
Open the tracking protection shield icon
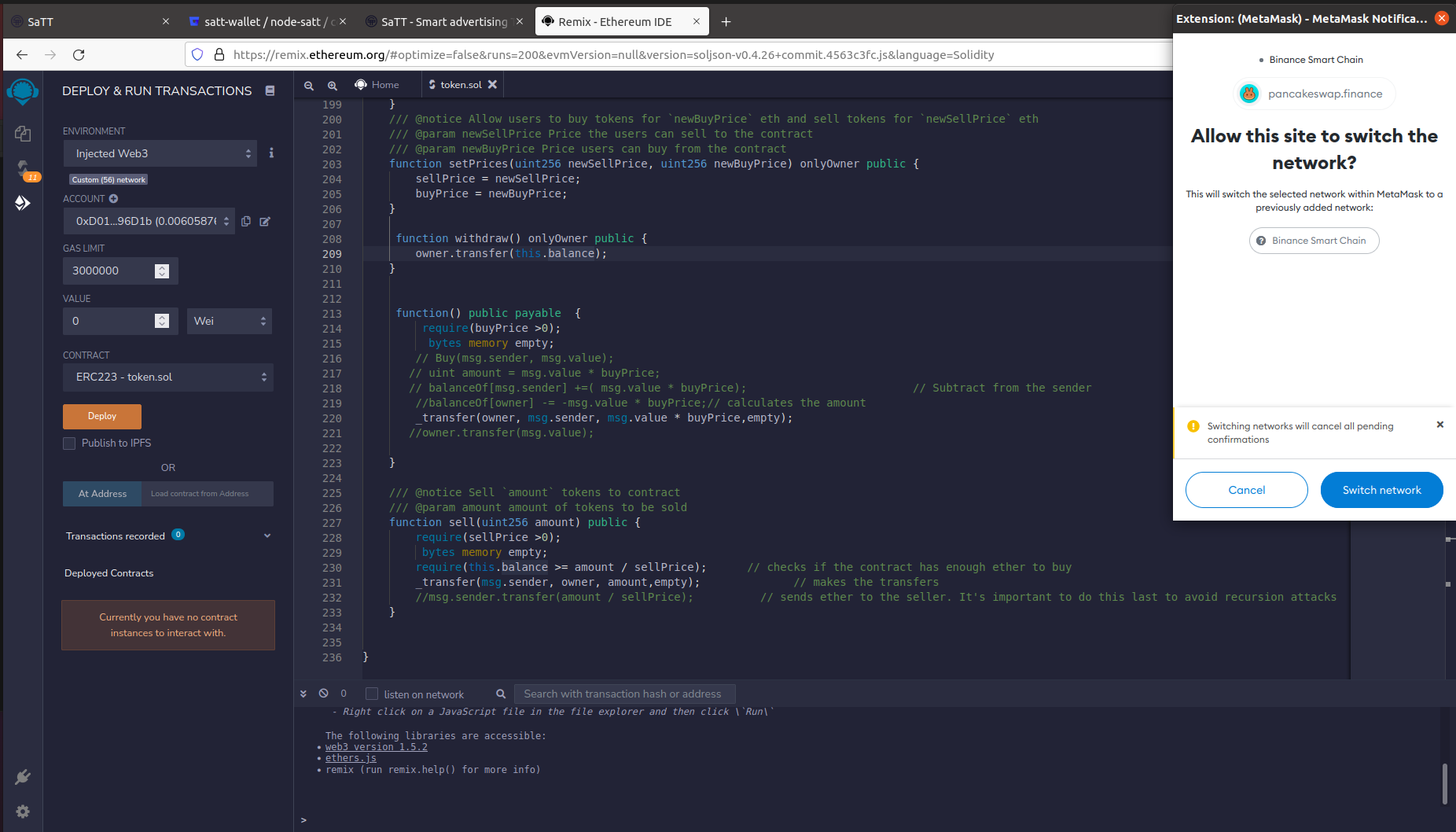point(197,54)
